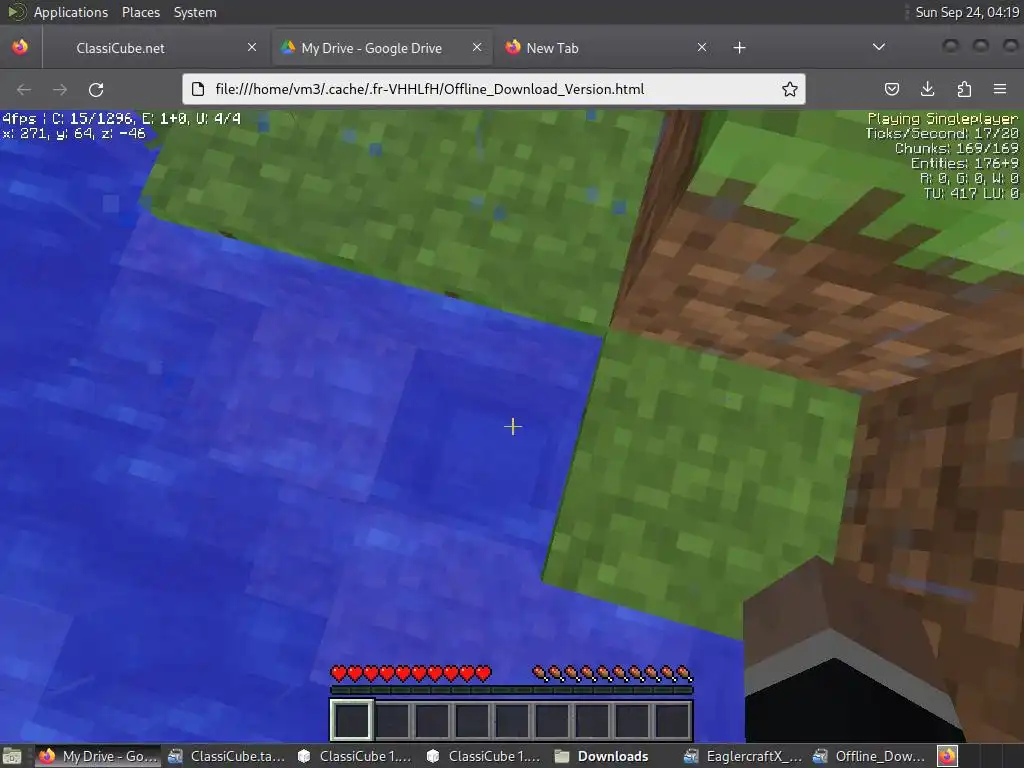Click the hunger drumsticks bar
This screenshot has width=1024, height=768.
pyautogui.click(x=613, y=673)
